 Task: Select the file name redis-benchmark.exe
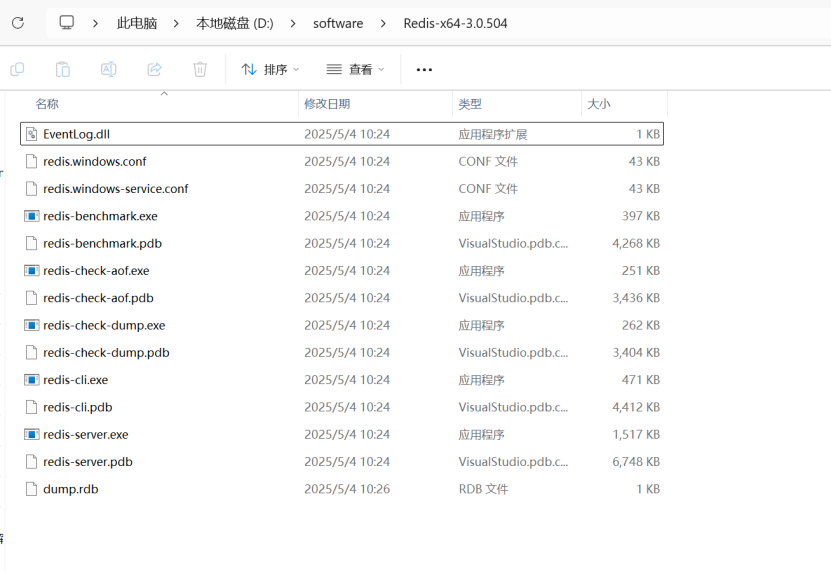click(100, 216)
